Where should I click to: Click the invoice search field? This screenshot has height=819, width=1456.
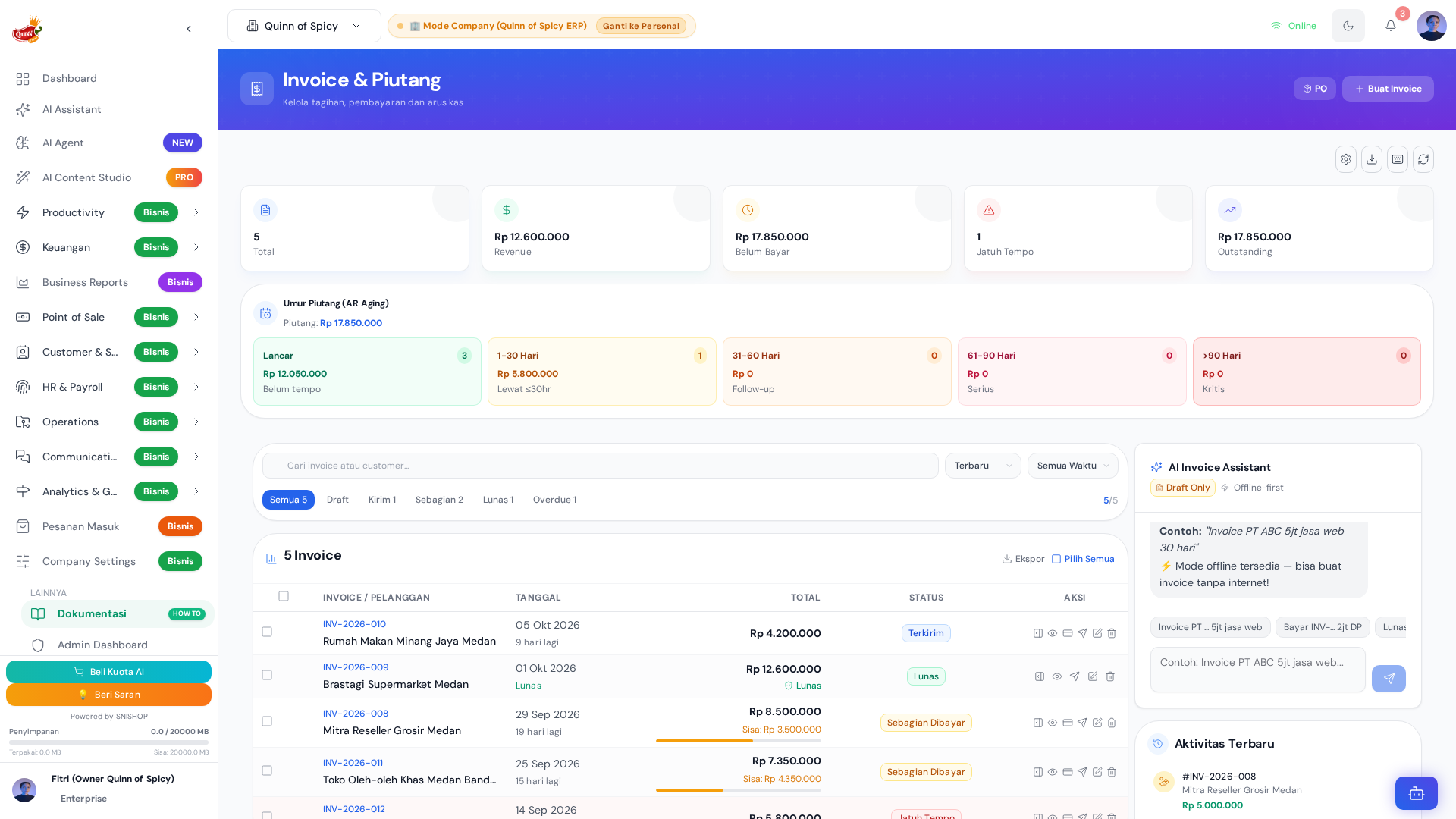601,466
